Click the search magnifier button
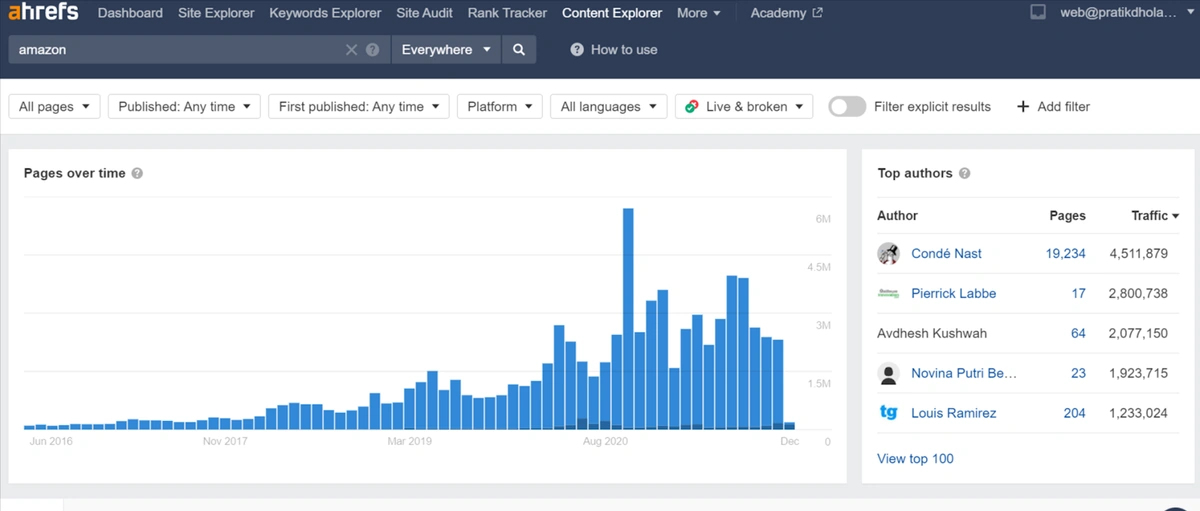This screenshot has height=511, width=1200. [x=518, y=49]
